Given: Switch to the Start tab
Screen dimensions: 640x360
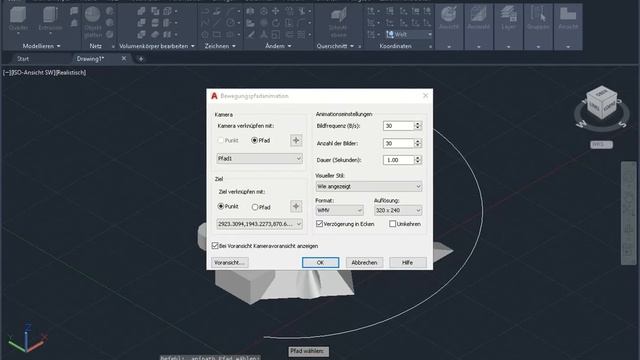Looking at the screenshot, I should coord(23,59).
